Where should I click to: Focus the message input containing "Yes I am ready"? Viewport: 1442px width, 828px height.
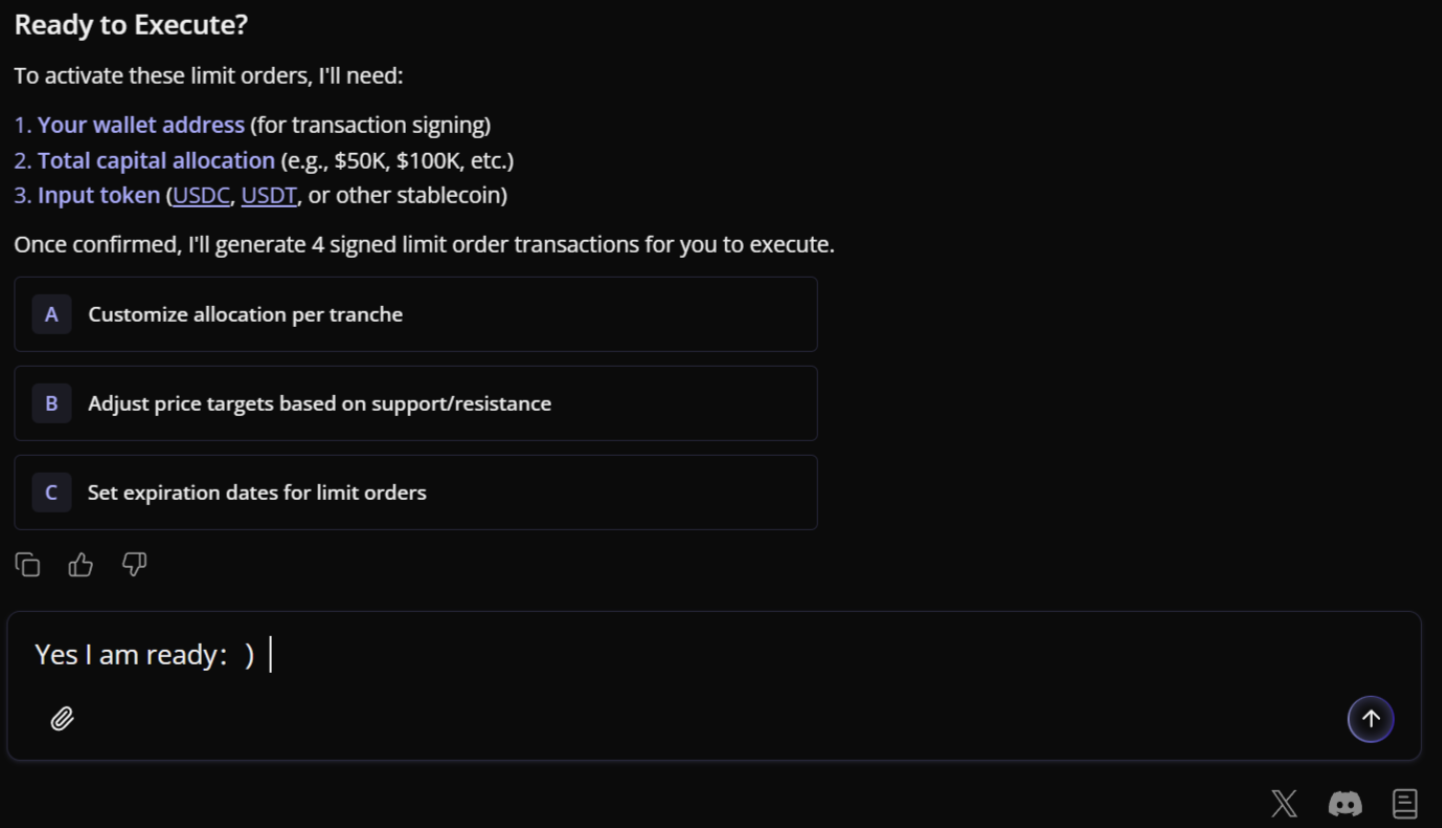(x=700, y=655)
